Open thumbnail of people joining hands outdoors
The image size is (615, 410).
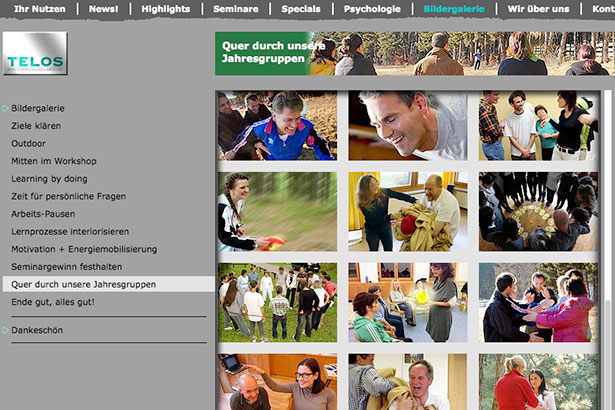[x=538, y=302]
